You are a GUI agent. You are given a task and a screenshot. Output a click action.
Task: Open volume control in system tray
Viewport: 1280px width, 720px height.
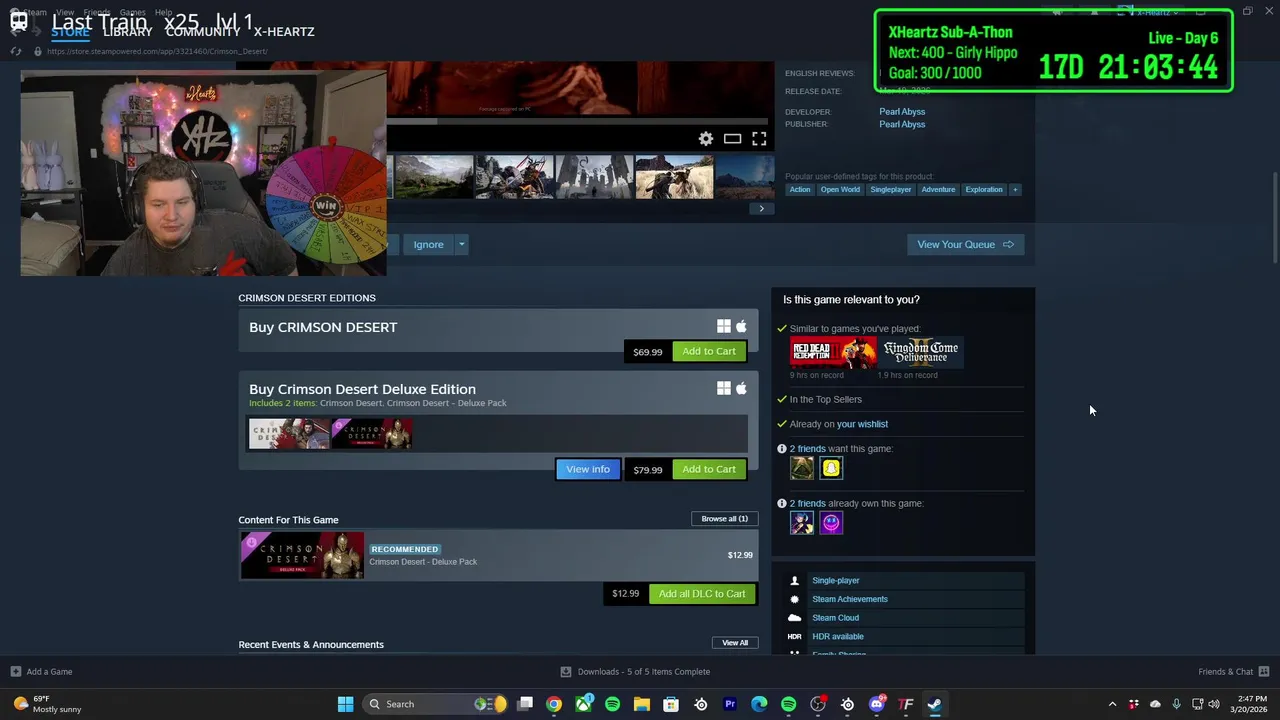[x=1214, y=704]
